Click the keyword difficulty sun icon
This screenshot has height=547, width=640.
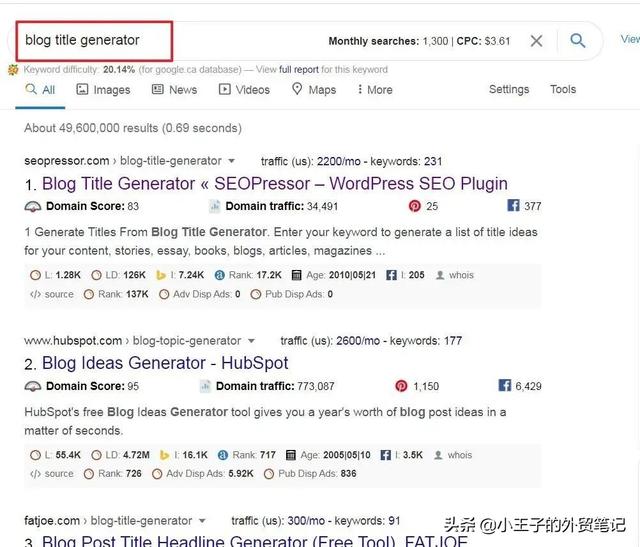[x=13, y=70]
